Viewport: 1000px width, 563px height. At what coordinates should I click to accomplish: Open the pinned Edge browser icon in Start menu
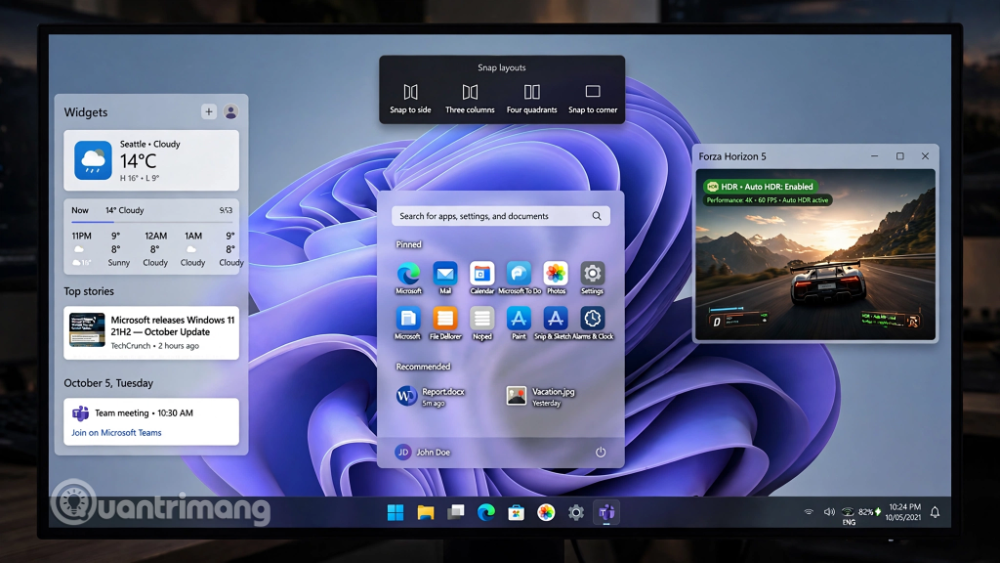point(408,274)
